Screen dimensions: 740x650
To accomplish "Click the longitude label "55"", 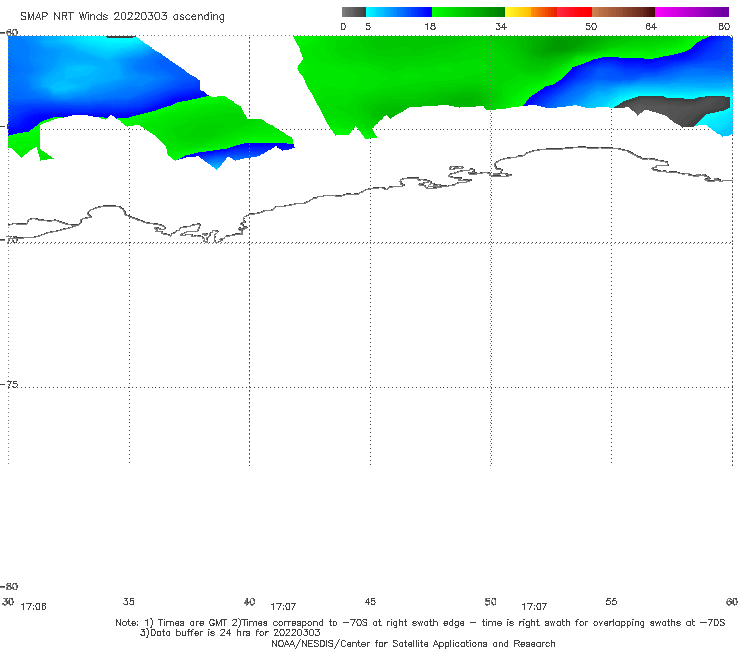I will coord(611,601).
